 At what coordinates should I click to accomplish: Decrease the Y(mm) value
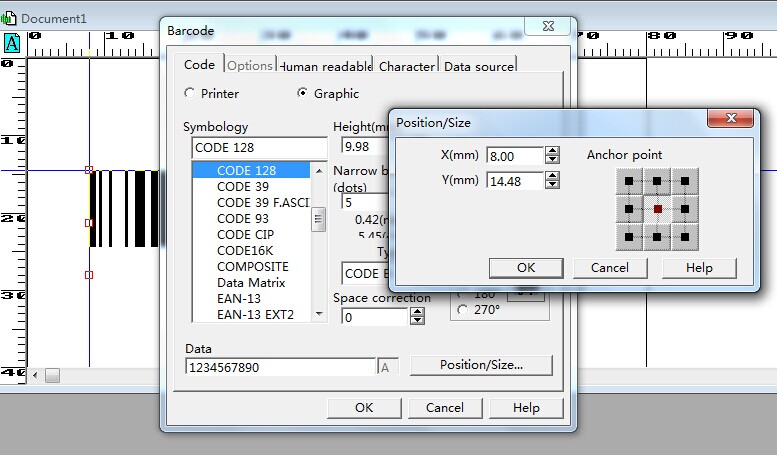click(x=552, y=184)
